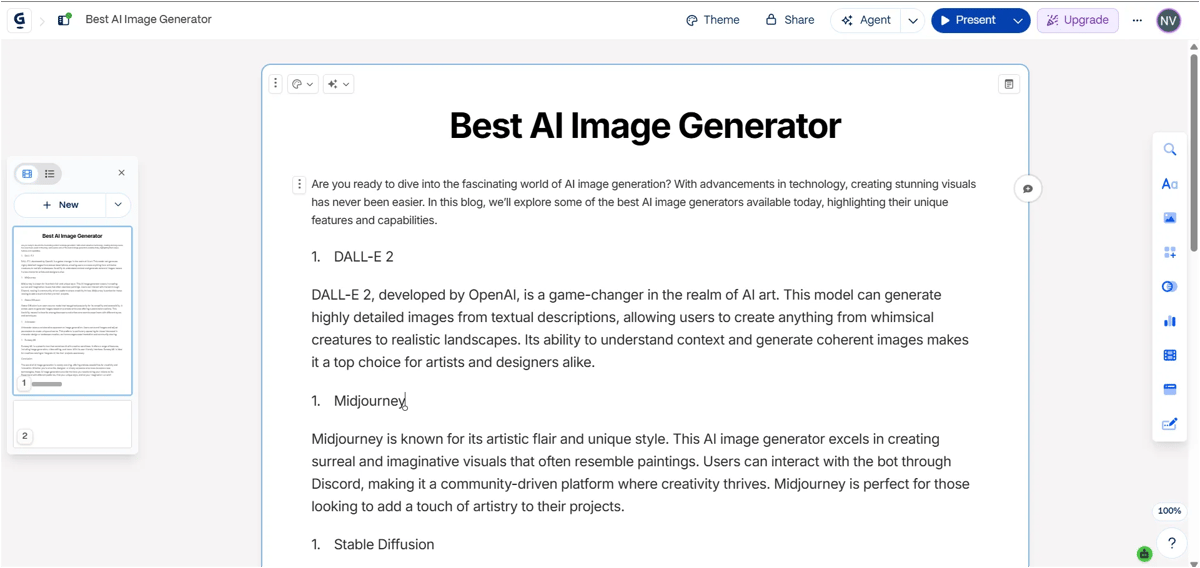Image resolution: width=1200 pixels, height=568 pixels.
Task: Open the more options ellipsis menu
Action: (x=1137, y=20)
